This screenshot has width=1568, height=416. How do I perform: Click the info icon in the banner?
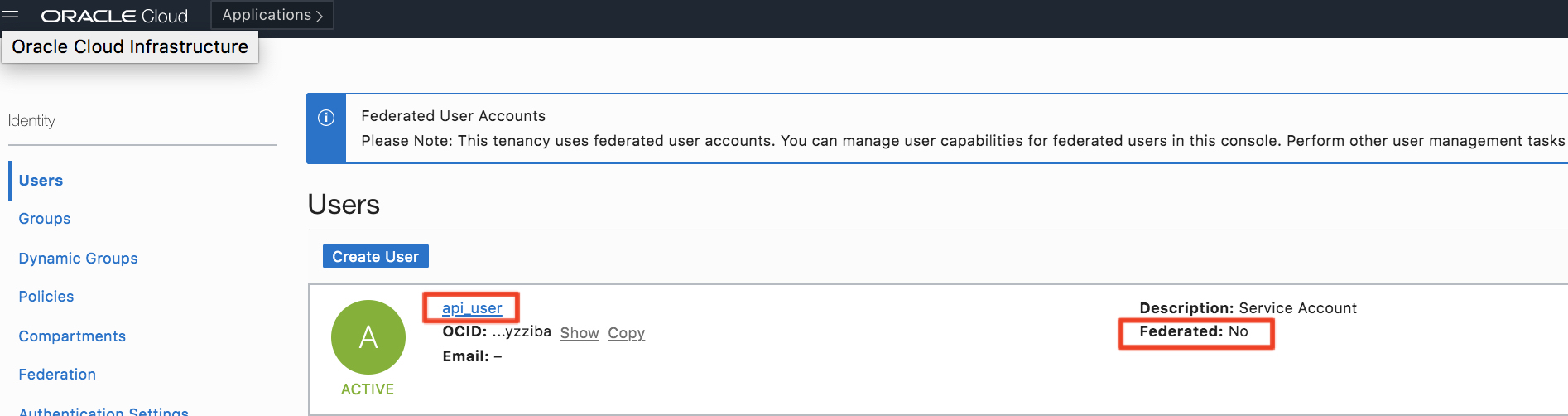tap(326, 118)
